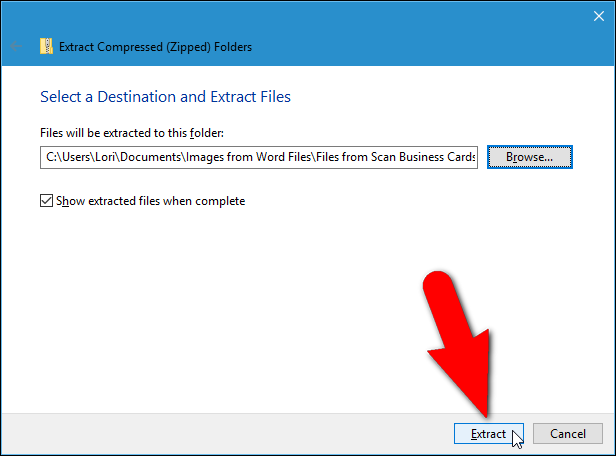This screenshot has width=616, height=456.
Task: Click the back arrow in the title bar
Action: tap(17, 46)
